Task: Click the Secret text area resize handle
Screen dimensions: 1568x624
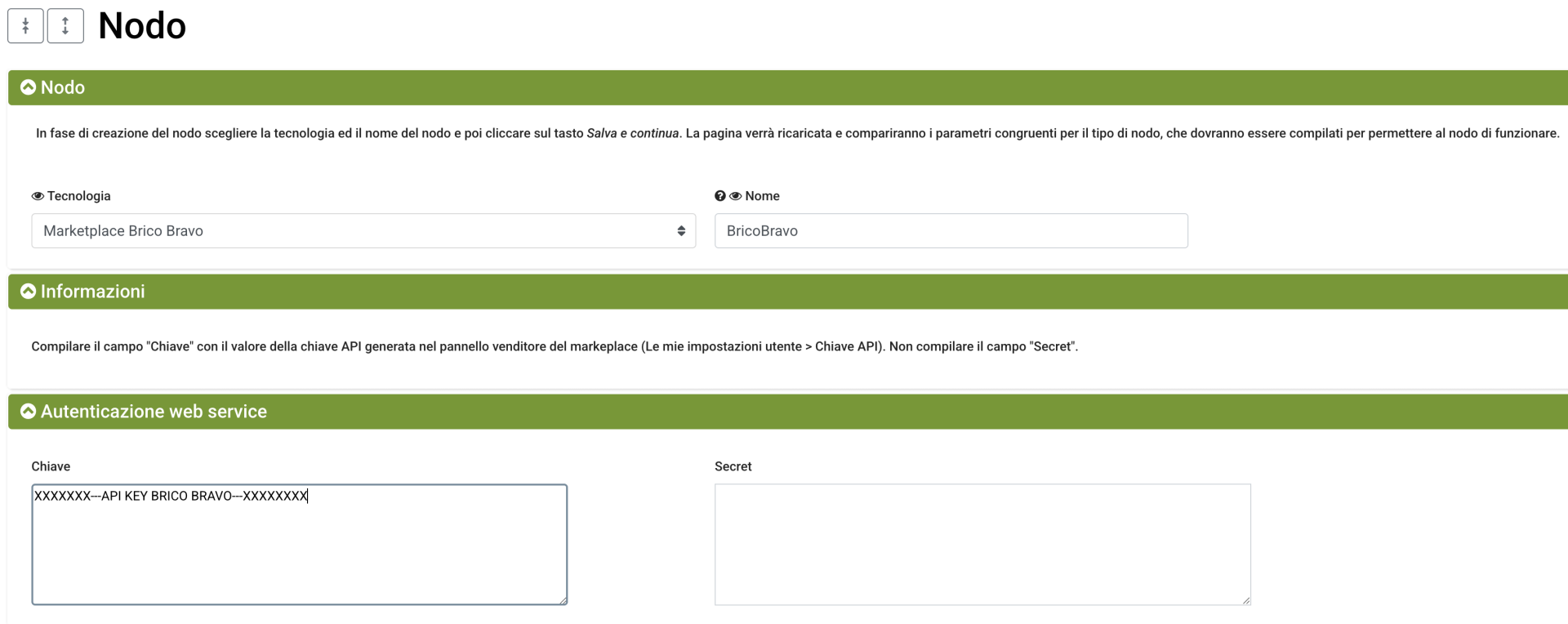Action: 1246,601
